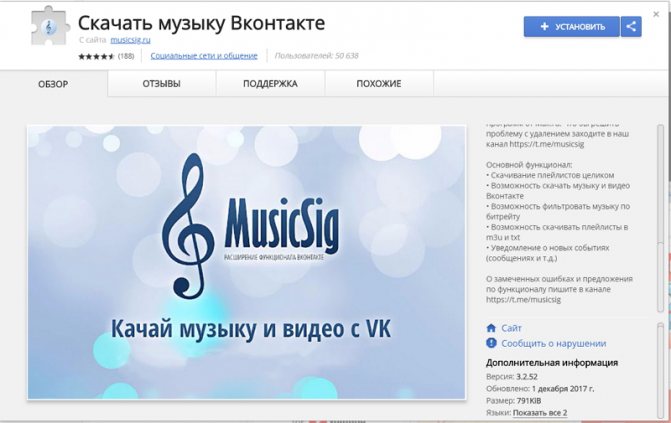Click the share icon button

pyautogui.click(x=631, y=27)
